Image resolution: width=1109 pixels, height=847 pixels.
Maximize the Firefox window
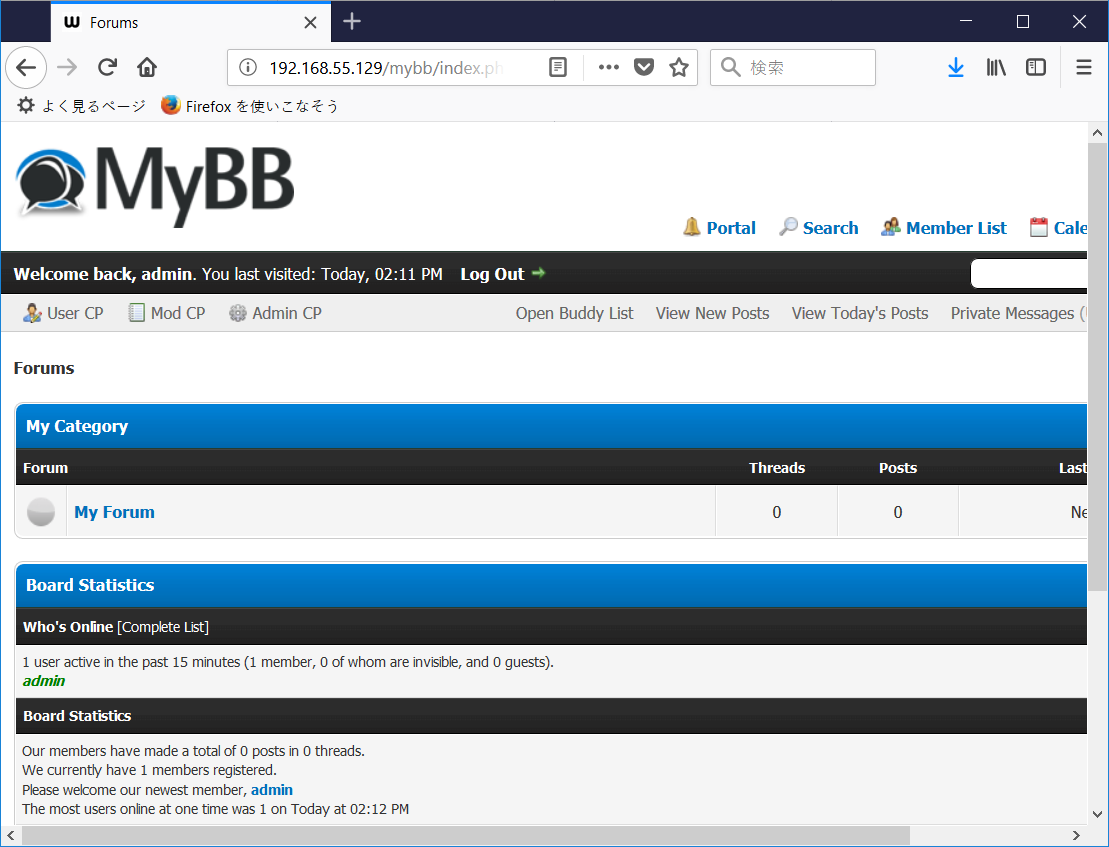1023,22
